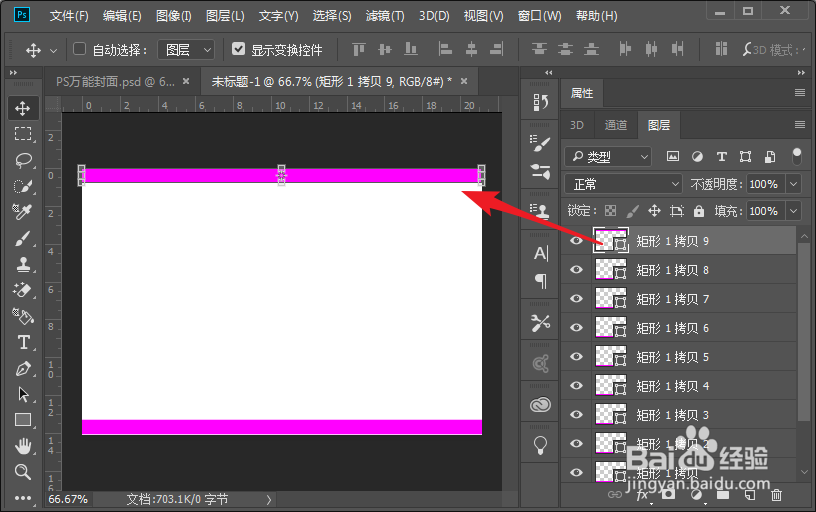Select layer thumbnail of 矩形 1 拷贝 3

(x=611, y=415)
